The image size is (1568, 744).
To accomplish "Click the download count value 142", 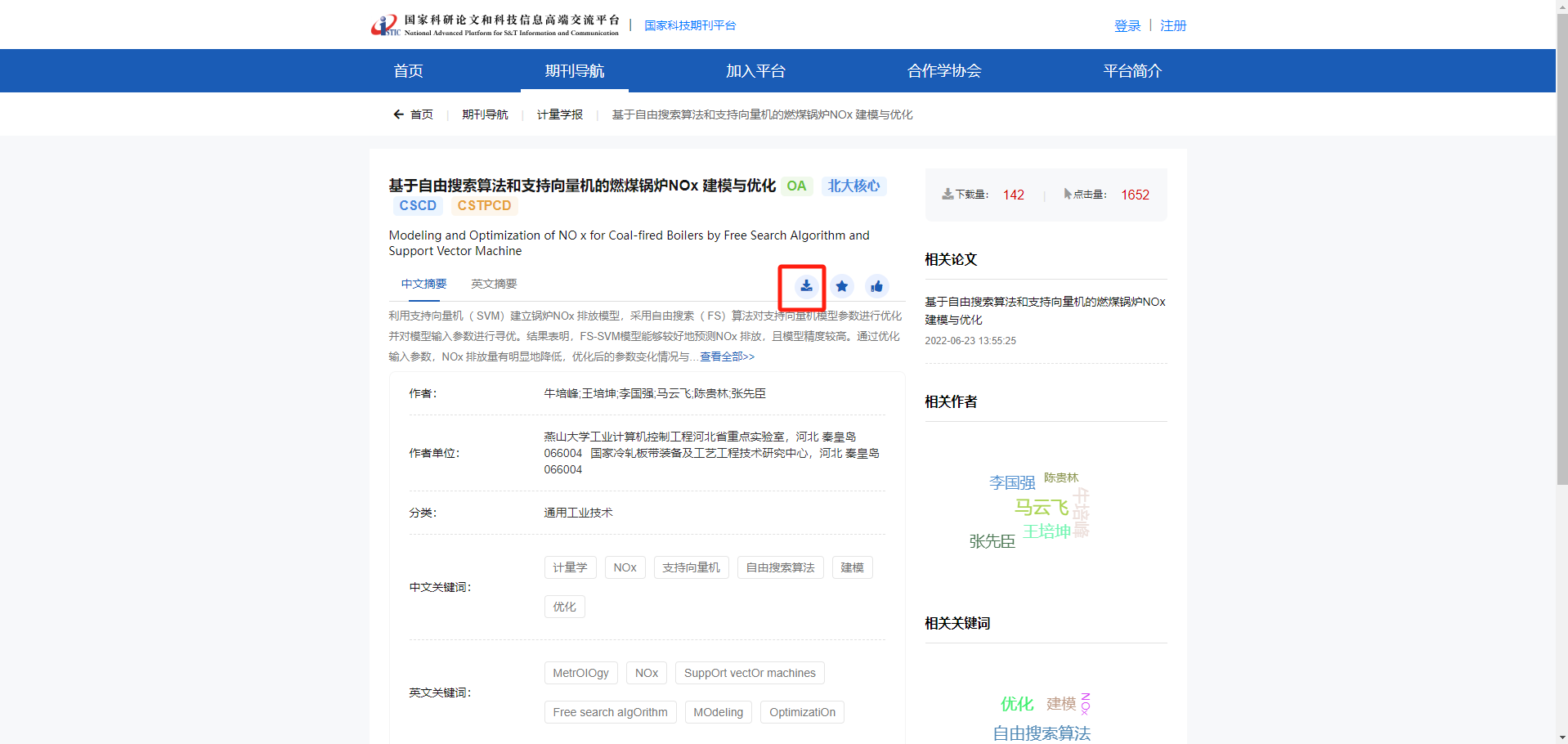I will point(1014,195).
